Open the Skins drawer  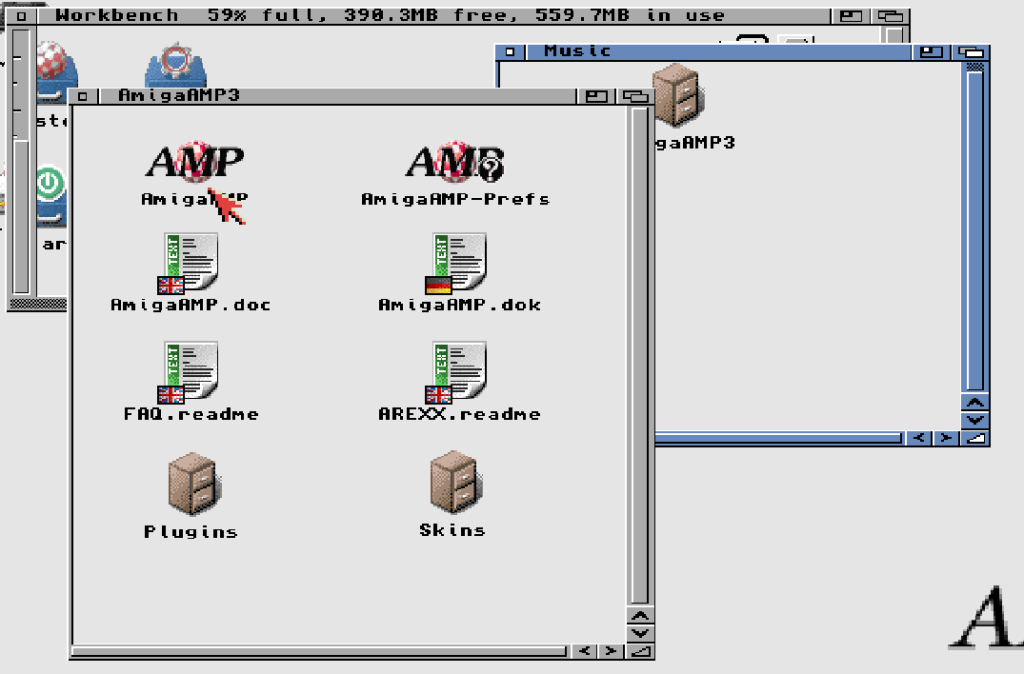[452, 483]
